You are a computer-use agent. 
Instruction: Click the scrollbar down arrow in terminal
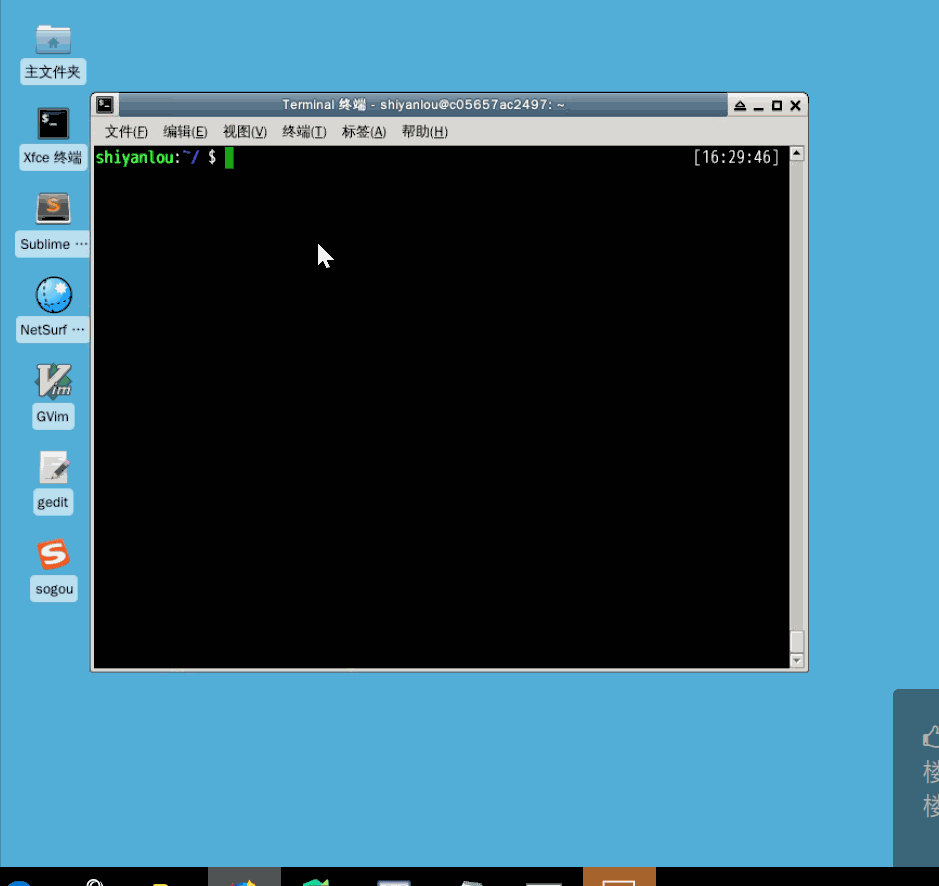coord(796,661)
